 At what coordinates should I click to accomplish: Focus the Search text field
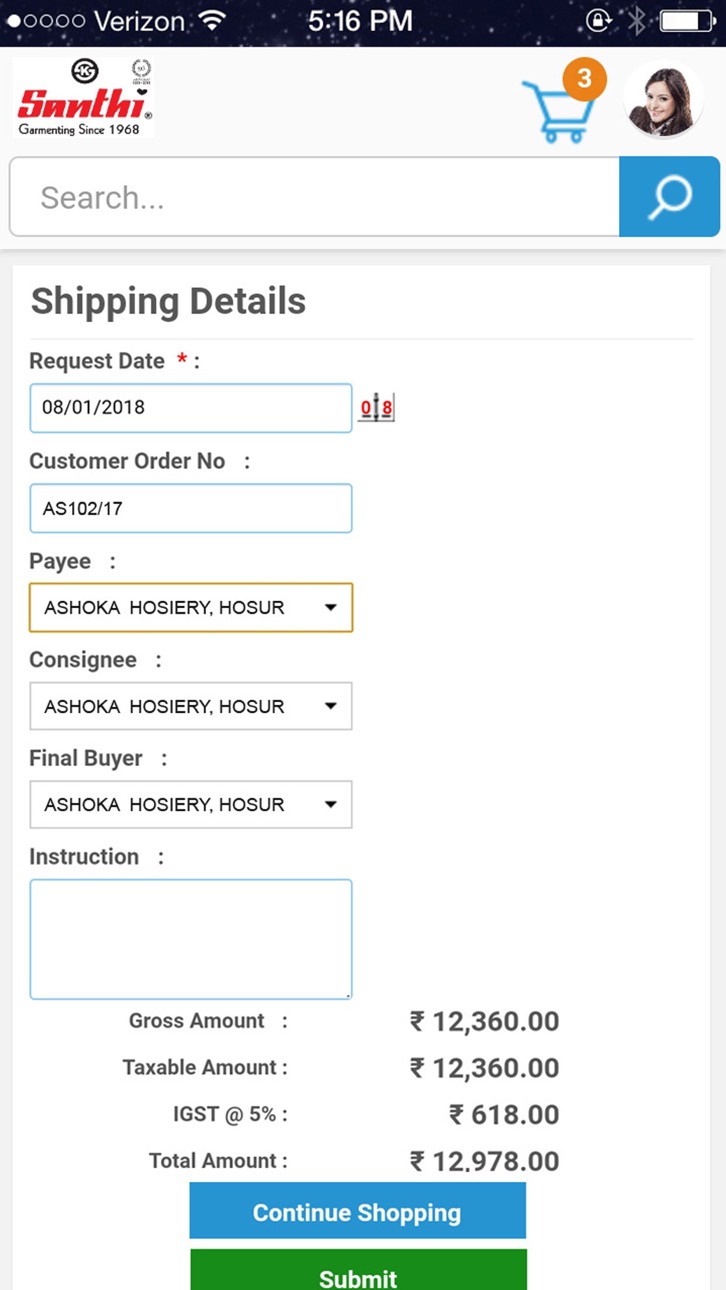pos(314,197)
